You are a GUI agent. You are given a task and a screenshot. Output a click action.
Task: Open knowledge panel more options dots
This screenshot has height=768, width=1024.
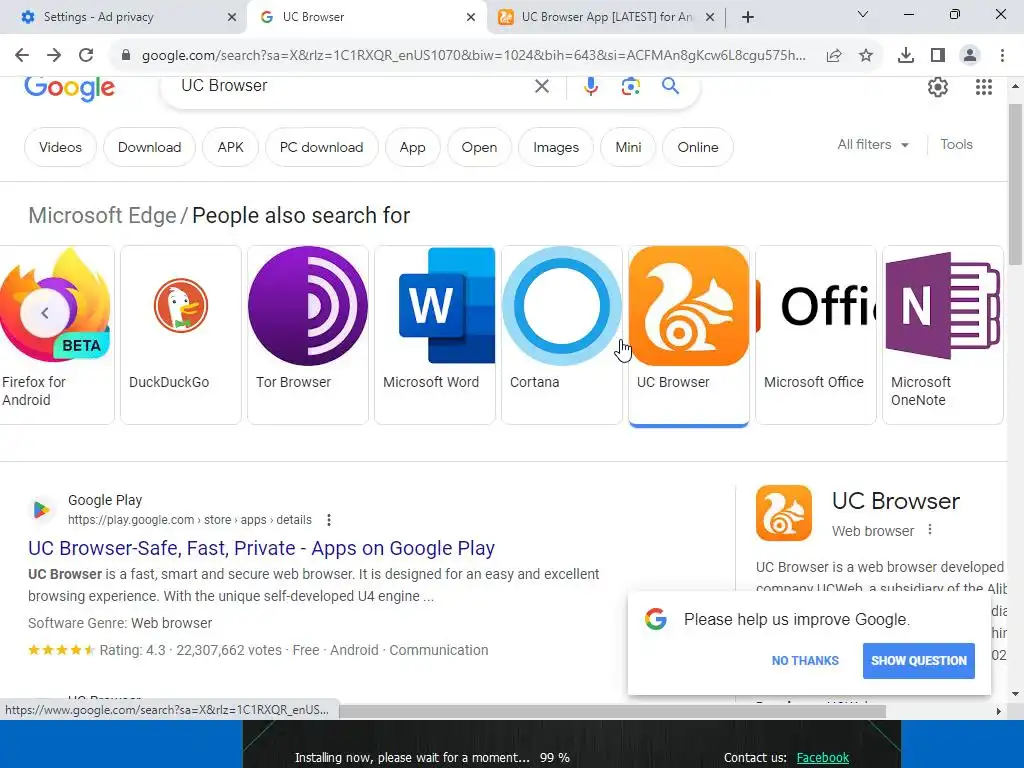point(930,530)
